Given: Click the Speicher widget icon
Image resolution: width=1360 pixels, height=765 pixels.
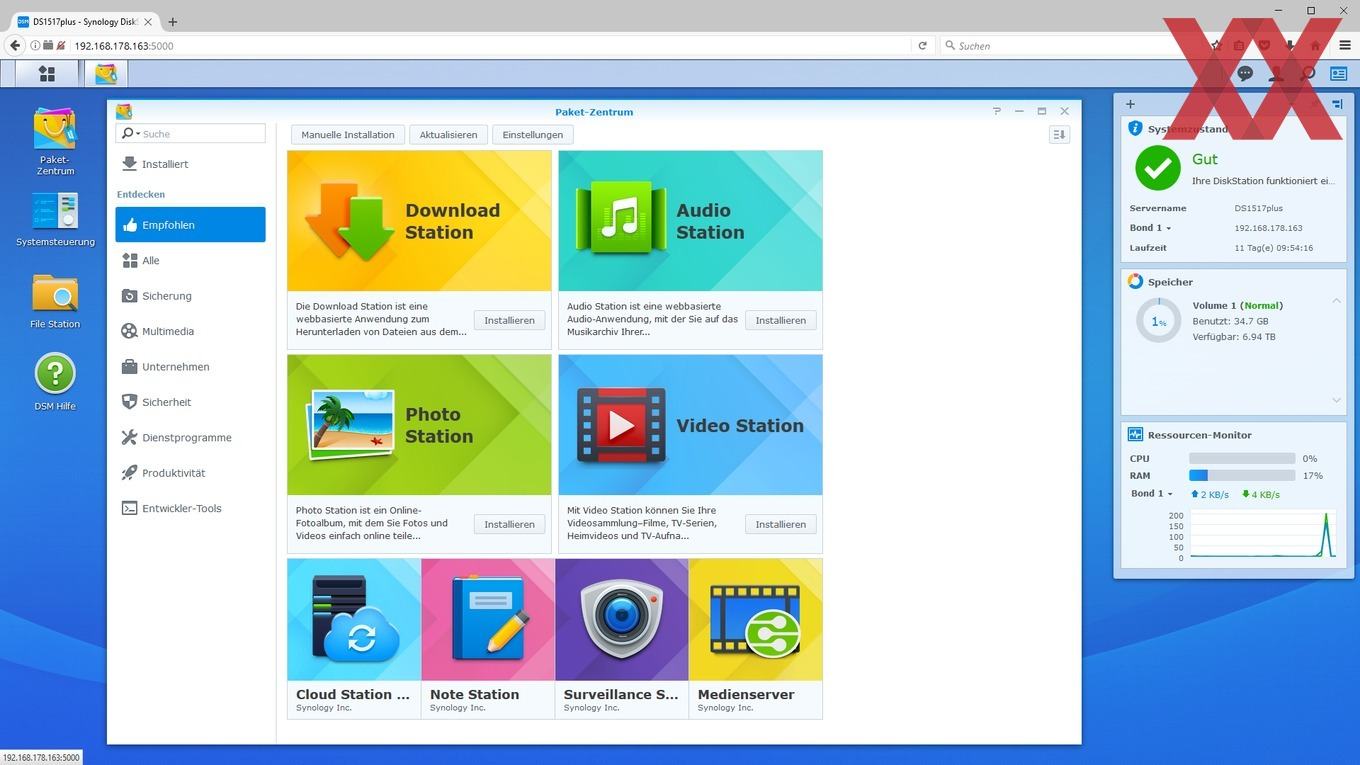Looking at the screenshot, I should [1135, 281].
